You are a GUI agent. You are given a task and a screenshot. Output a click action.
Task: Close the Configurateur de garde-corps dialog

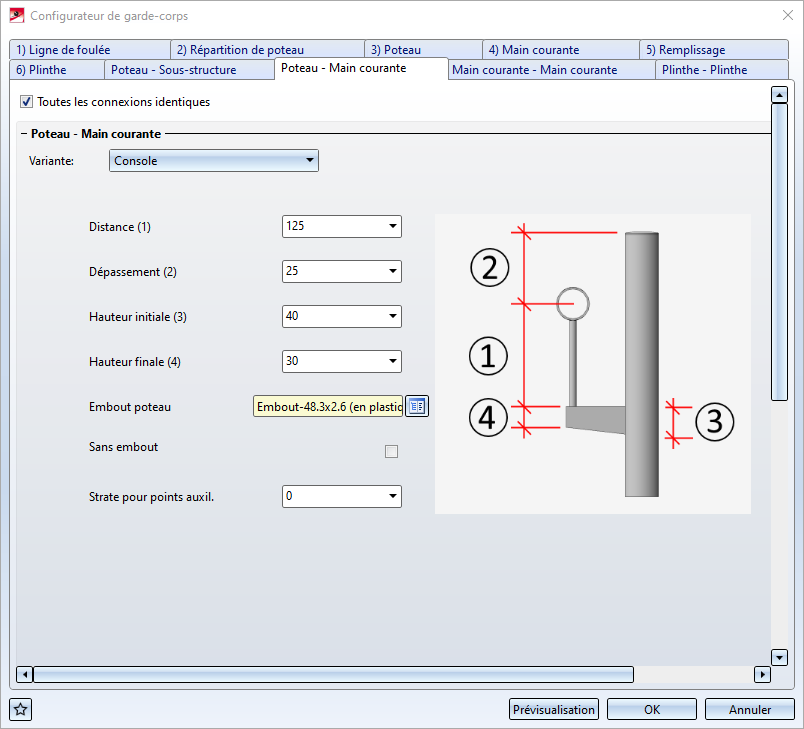pos(788,15)
